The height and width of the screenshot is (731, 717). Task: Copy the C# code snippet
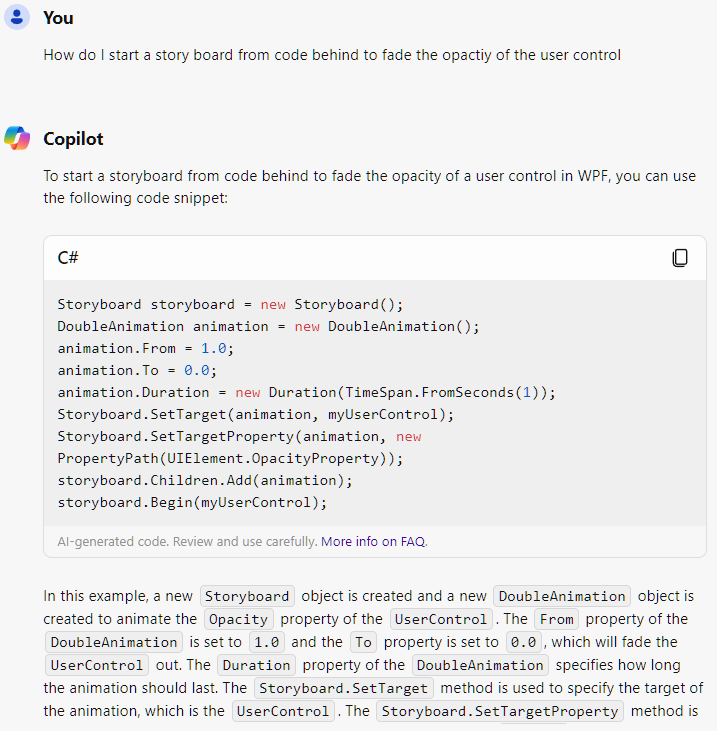[680, 258]
